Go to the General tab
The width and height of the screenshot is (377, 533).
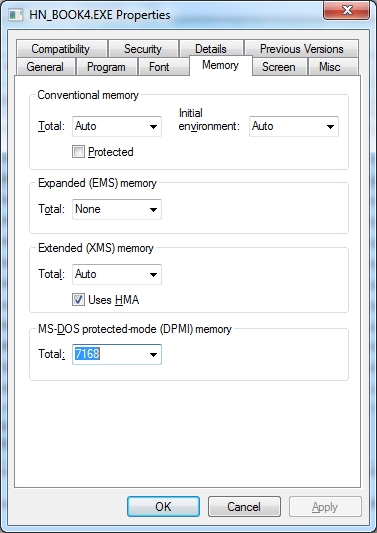pos(45,67)
